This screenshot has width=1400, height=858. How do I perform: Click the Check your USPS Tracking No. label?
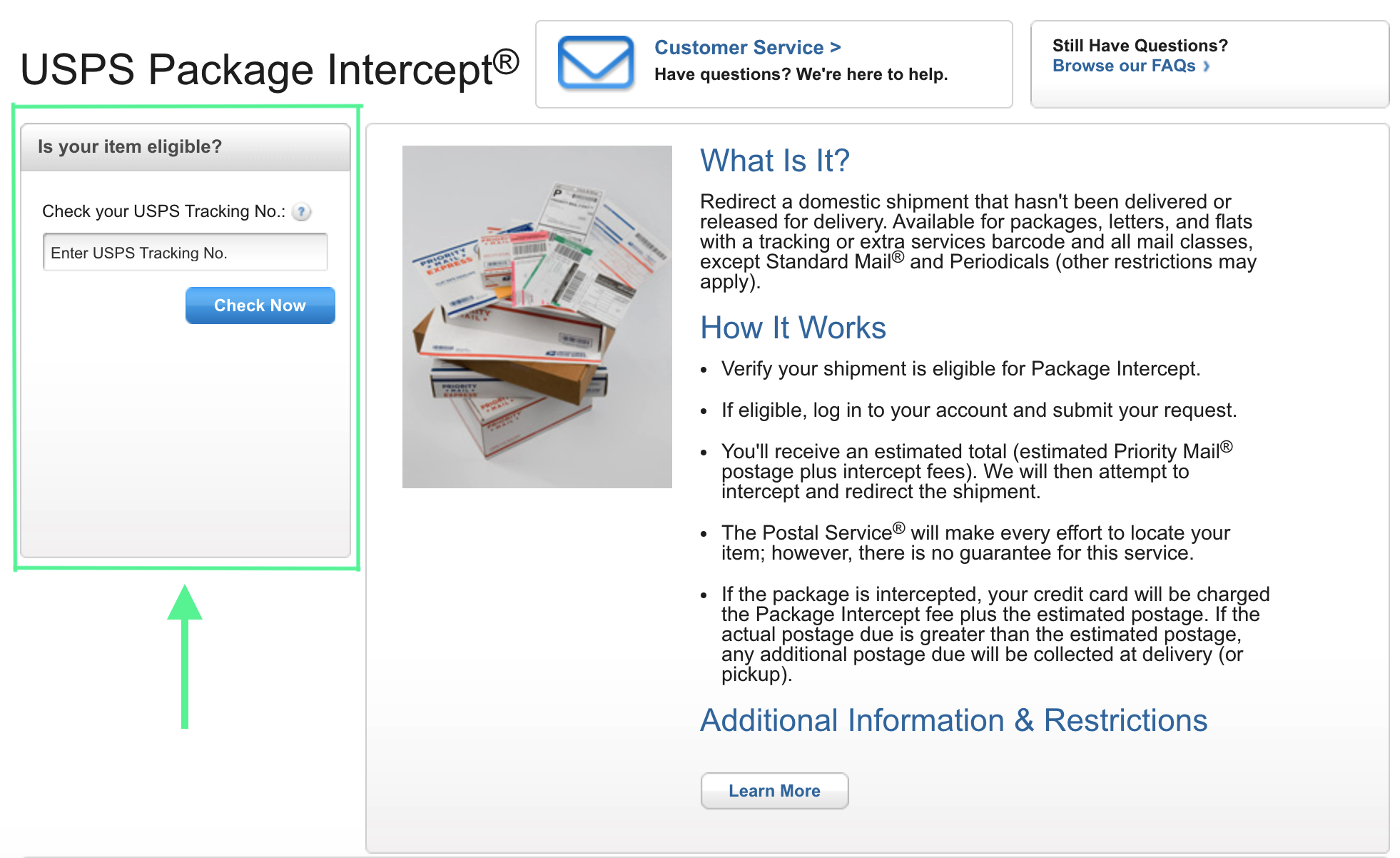(163, 211)
